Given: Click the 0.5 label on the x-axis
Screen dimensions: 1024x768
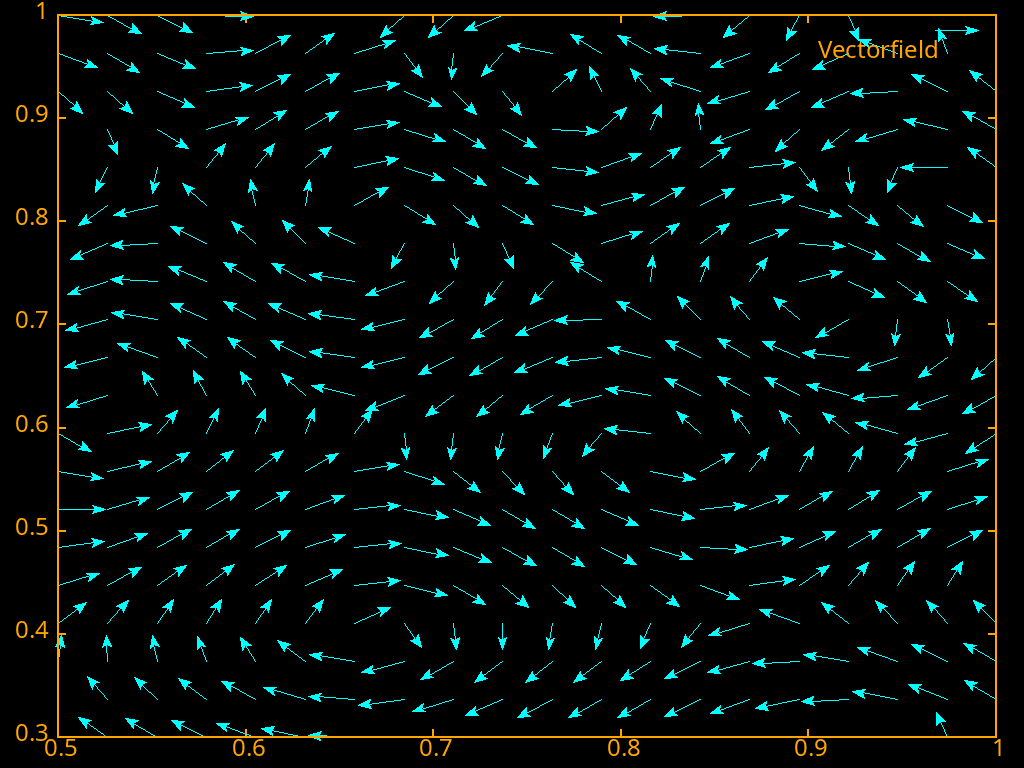Looking at the screenshot, I should pyautogui.click(x=60, y=748).
